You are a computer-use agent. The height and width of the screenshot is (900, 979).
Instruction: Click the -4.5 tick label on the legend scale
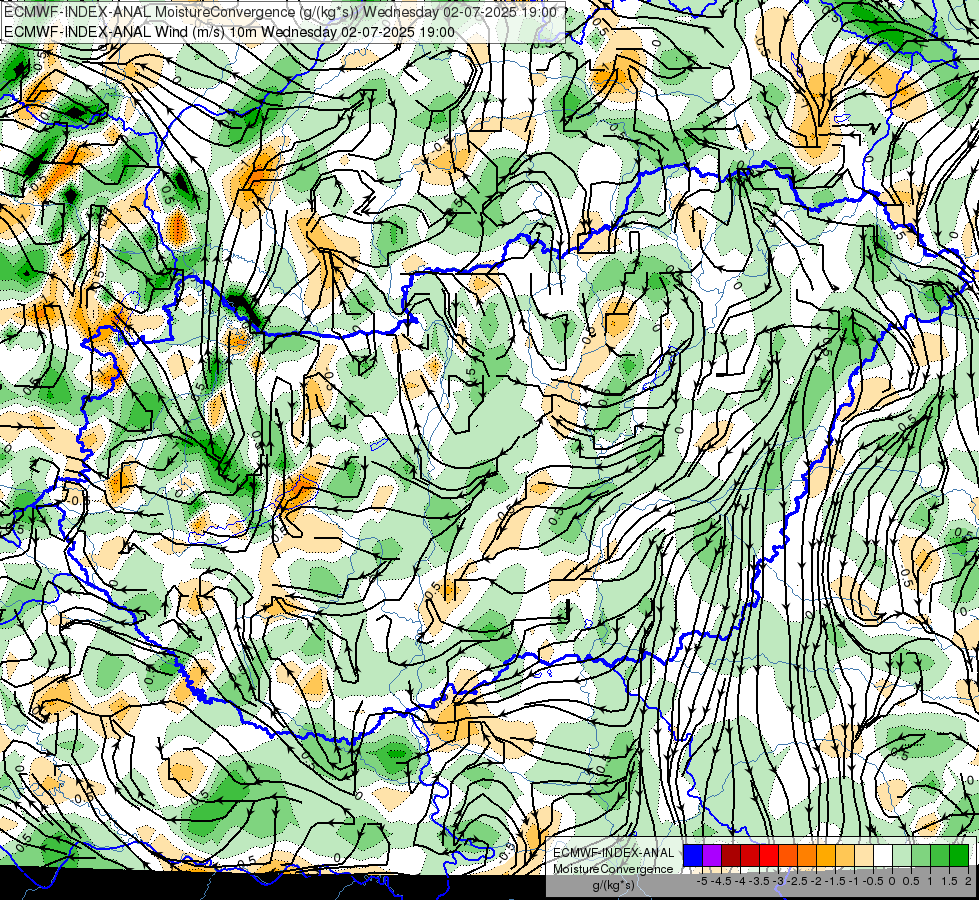tap(721, 881)
